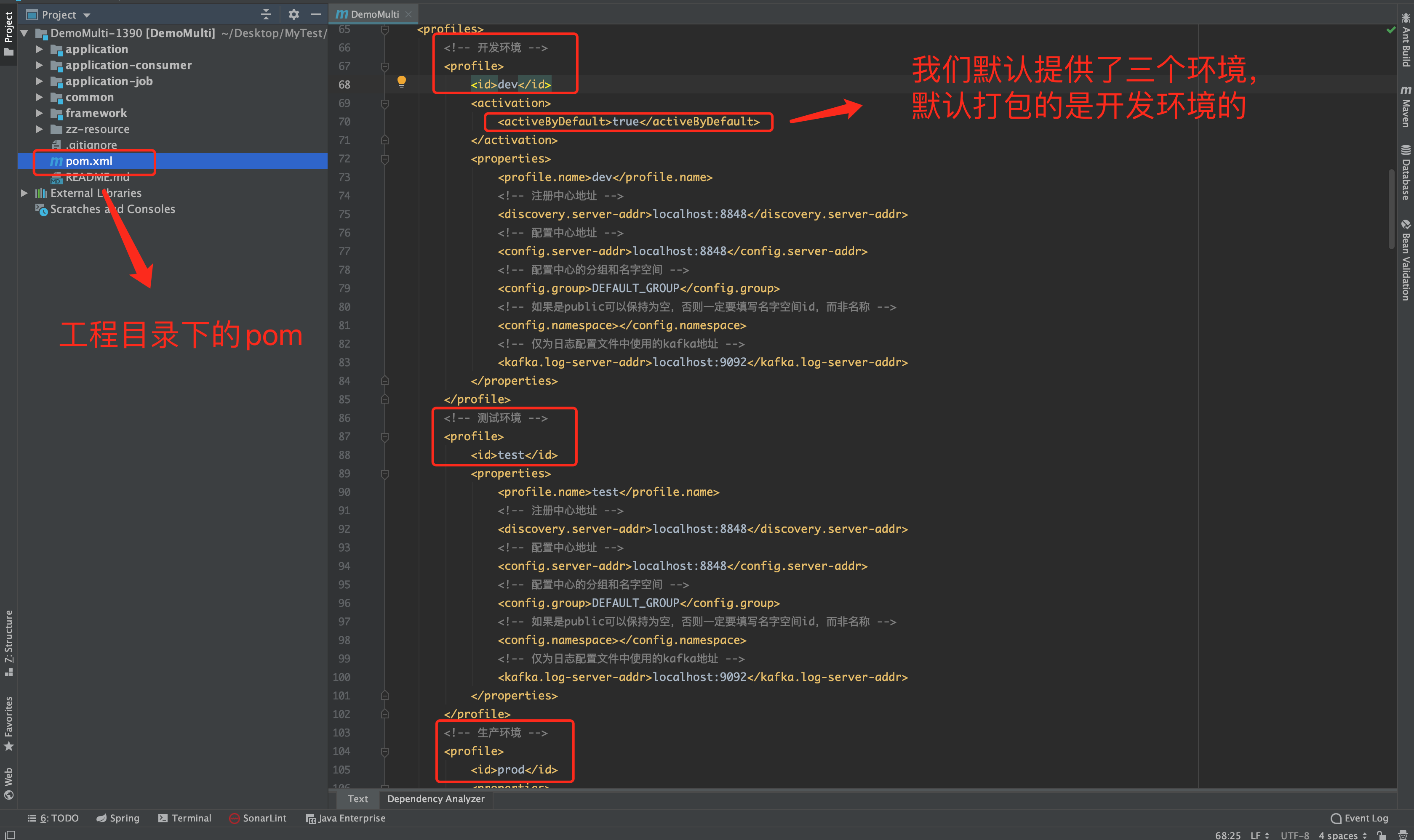The image size is (1414, 840).
Task: Toggle fold marker on line 72
Action: click(384, 159)
